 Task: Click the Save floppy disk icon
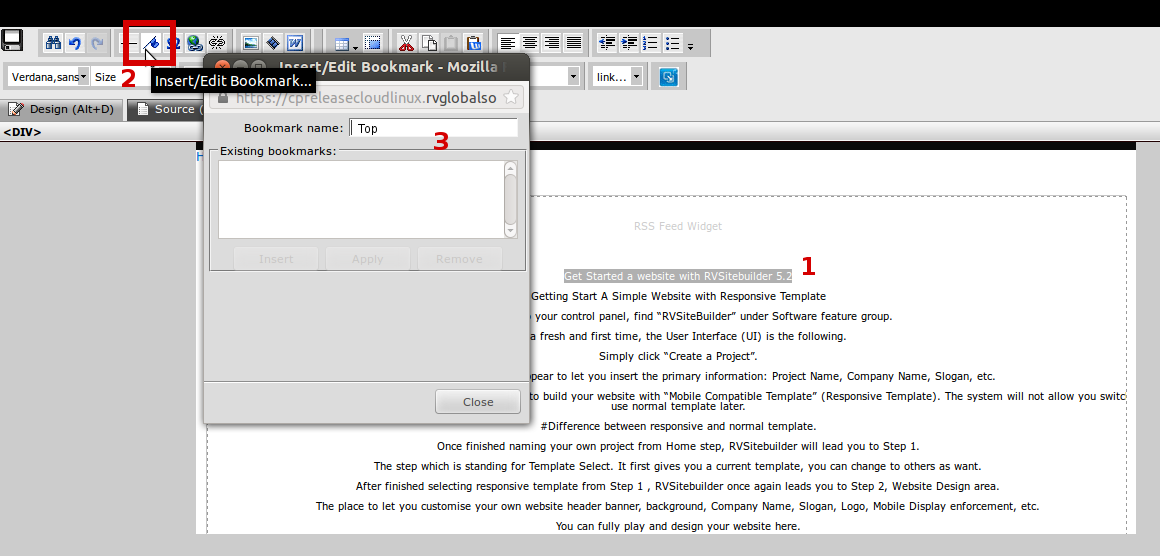tap(12, 41)
